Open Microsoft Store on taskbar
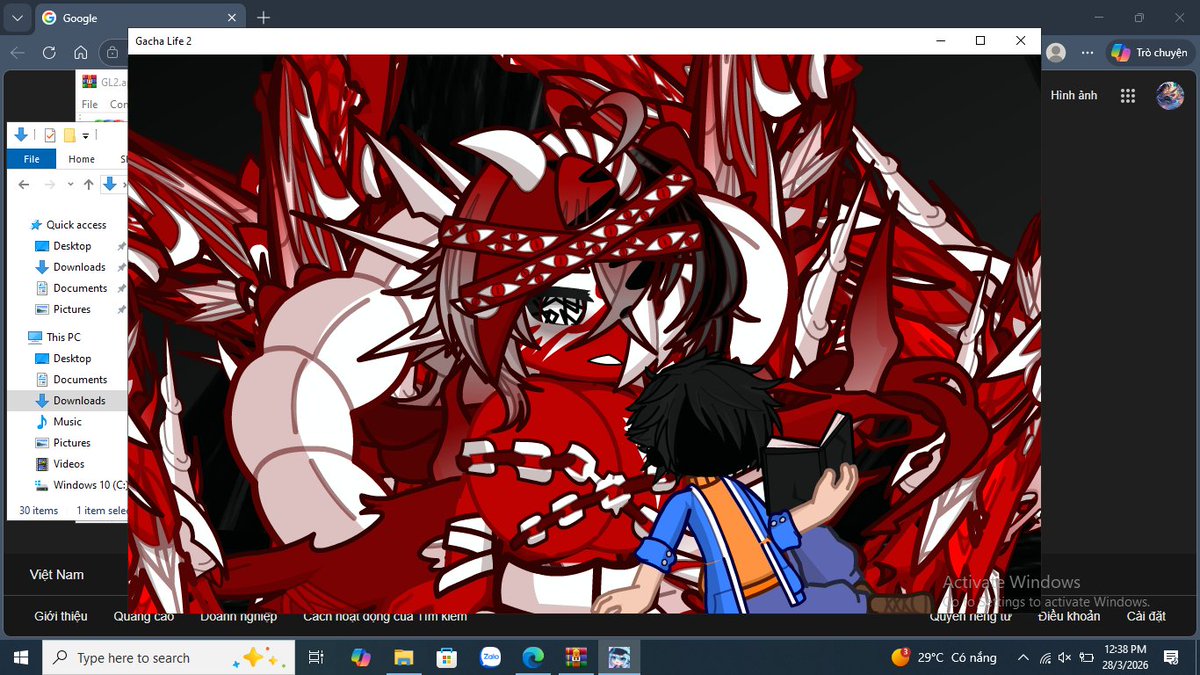1200x675 pixels. point(447,657)
